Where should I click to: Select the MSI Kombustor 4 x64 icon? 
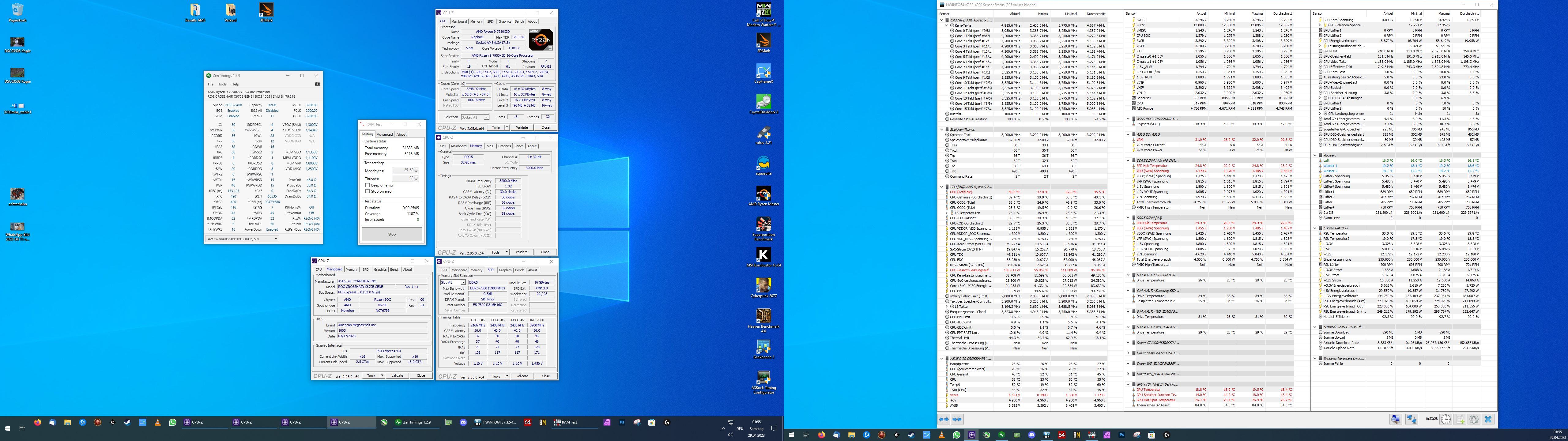click(763, 257)
